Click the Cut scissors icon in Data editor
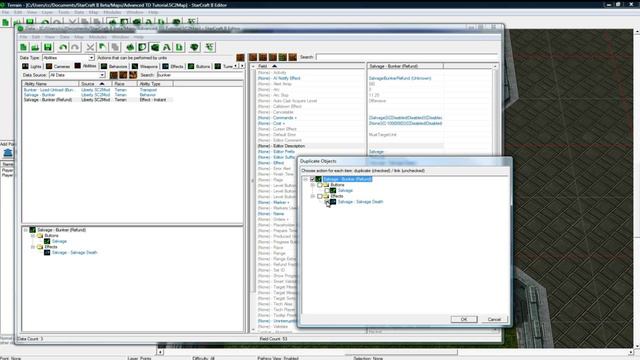The height and width of the screenshot is (360, 640). click(x=90, y=47)
